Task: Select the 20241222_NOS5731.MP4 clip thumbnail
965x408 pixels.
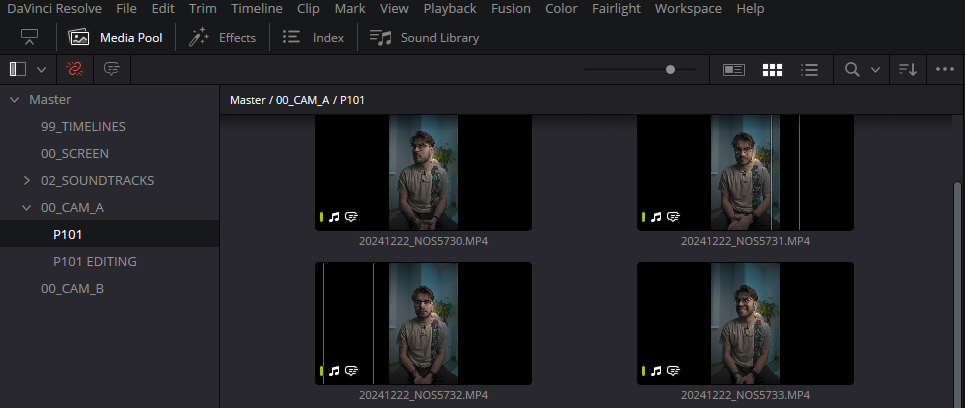Action: click(x=745, y=173)
